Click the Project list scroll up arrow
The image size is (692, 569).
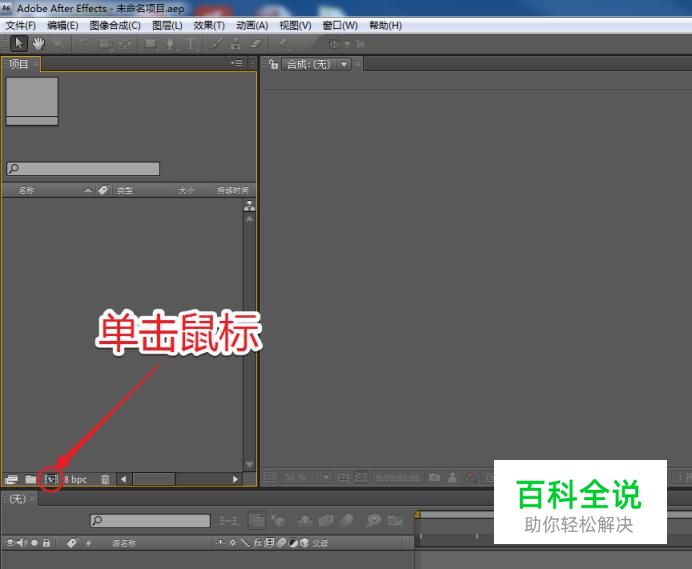249,219
